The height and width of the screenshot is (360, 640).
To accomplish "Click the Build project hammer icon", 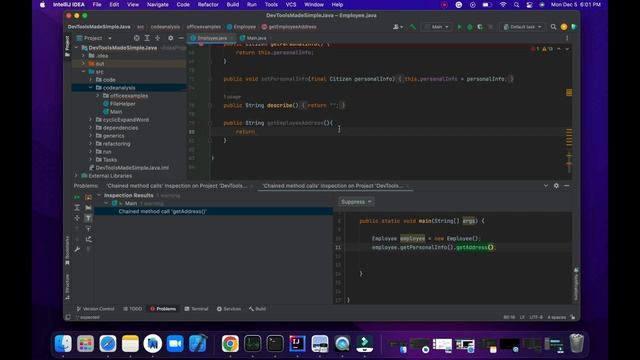I will coord(413,27).
